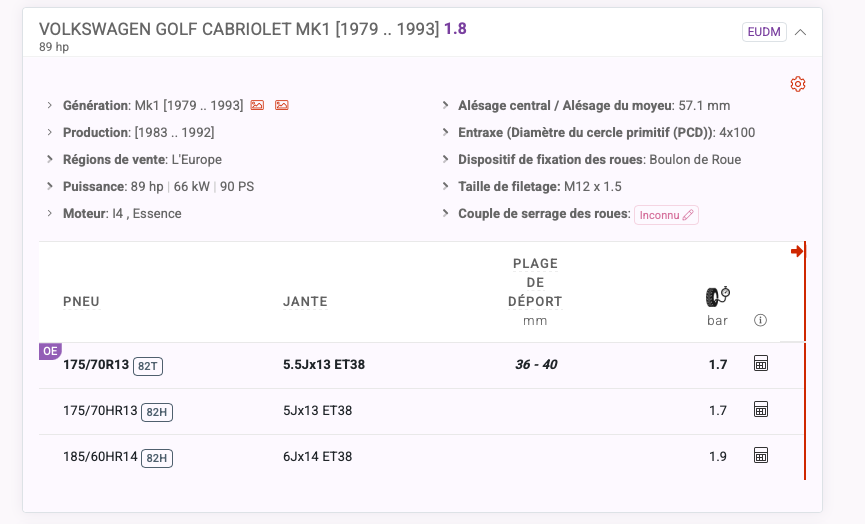Screen dimensions: 865x524
Task: Open calculator for 175/70HR13 tire row
Action: click(x=761, y=409)
